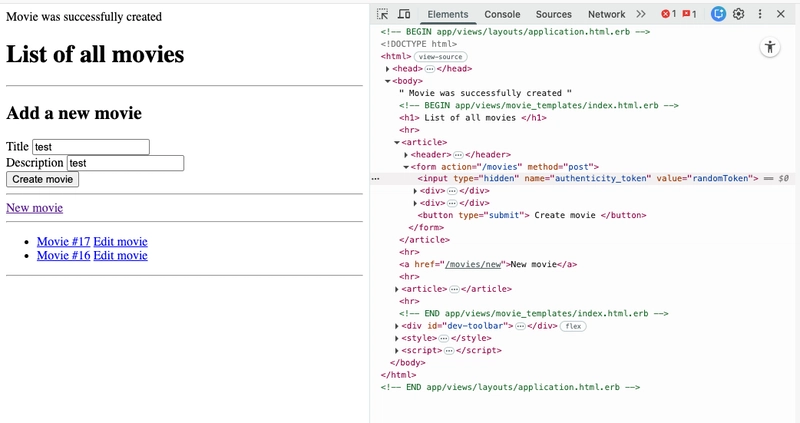Open the DevTools three-dot menu
Viewport: 800px width, 423px height.
click(760, 14)
